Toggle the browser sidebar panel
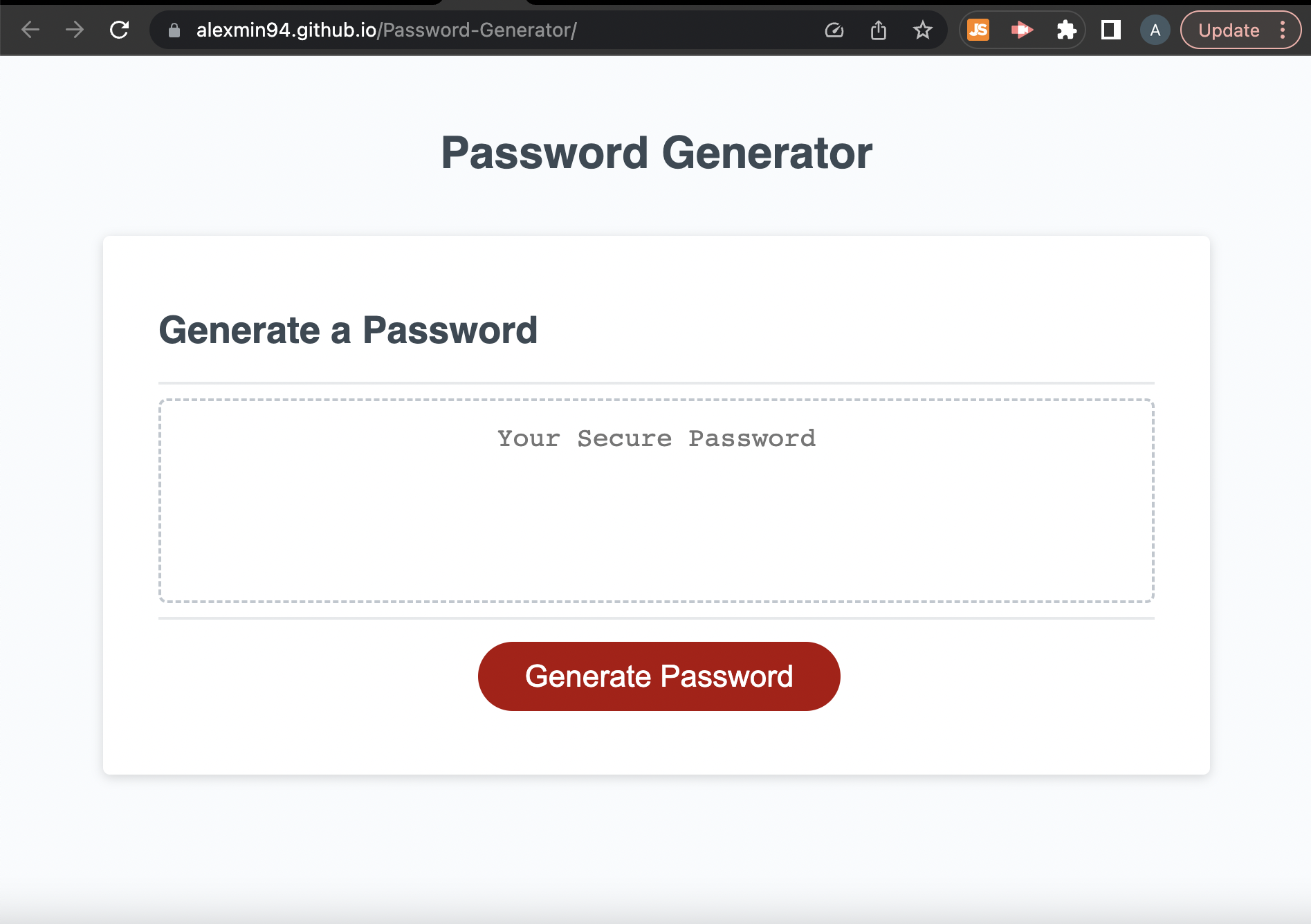This screenshot has width=1311, height=924. coord(1111,30)
